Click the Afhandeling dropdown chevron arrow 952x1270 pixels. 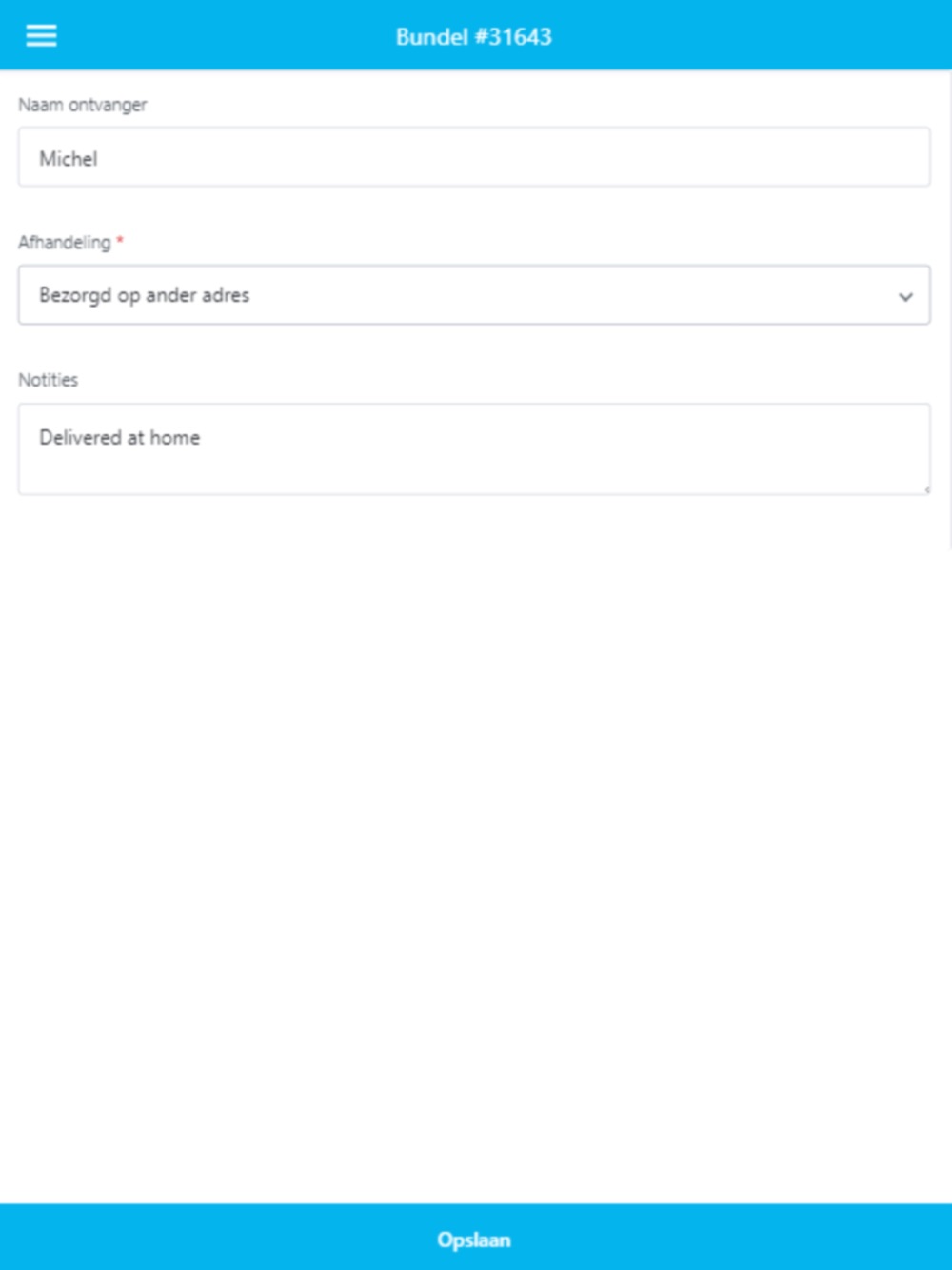click(x=905, y=296)
